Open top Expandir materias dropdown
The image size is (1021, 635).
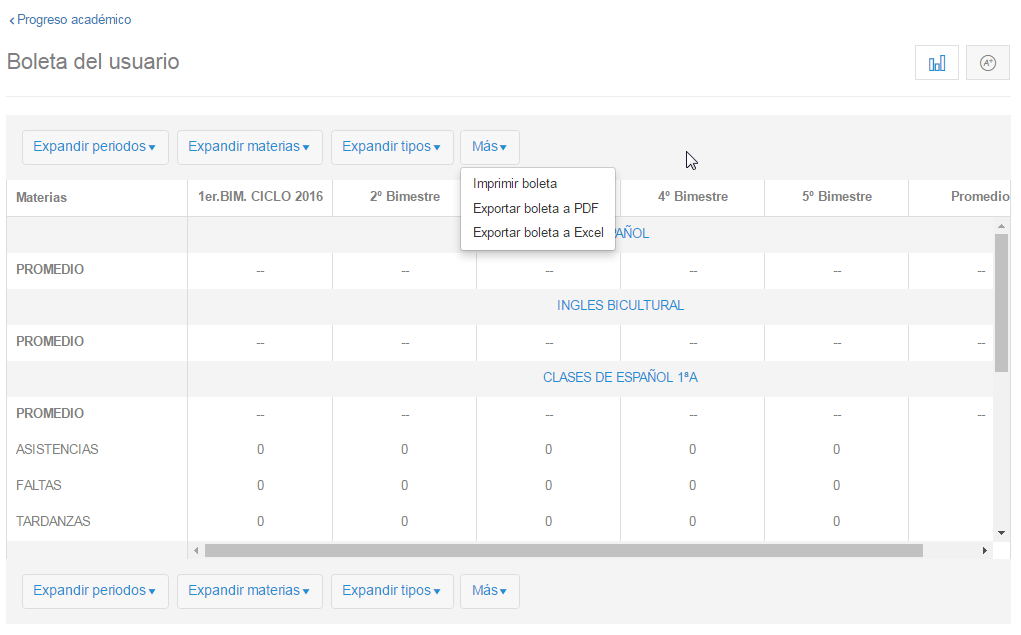(249, 147)
